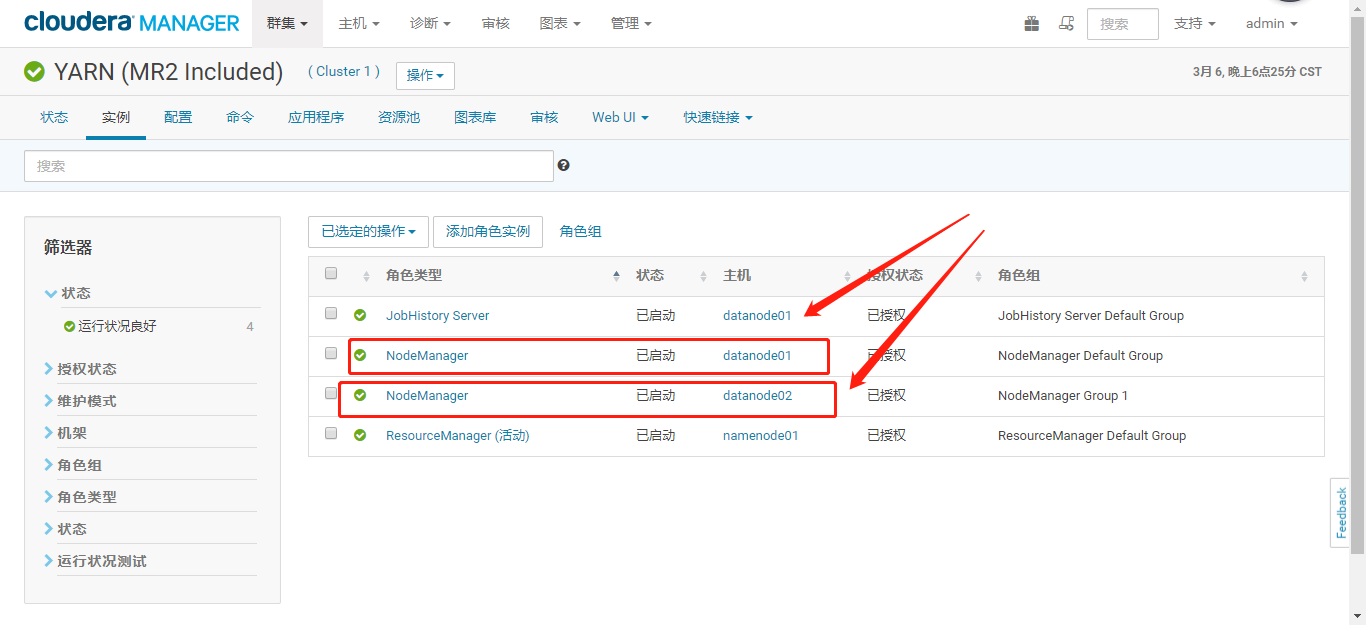Viewport: 1366px width, 625px height.
Task: Open the namenode01 host link
Action: tap(761, 435)
